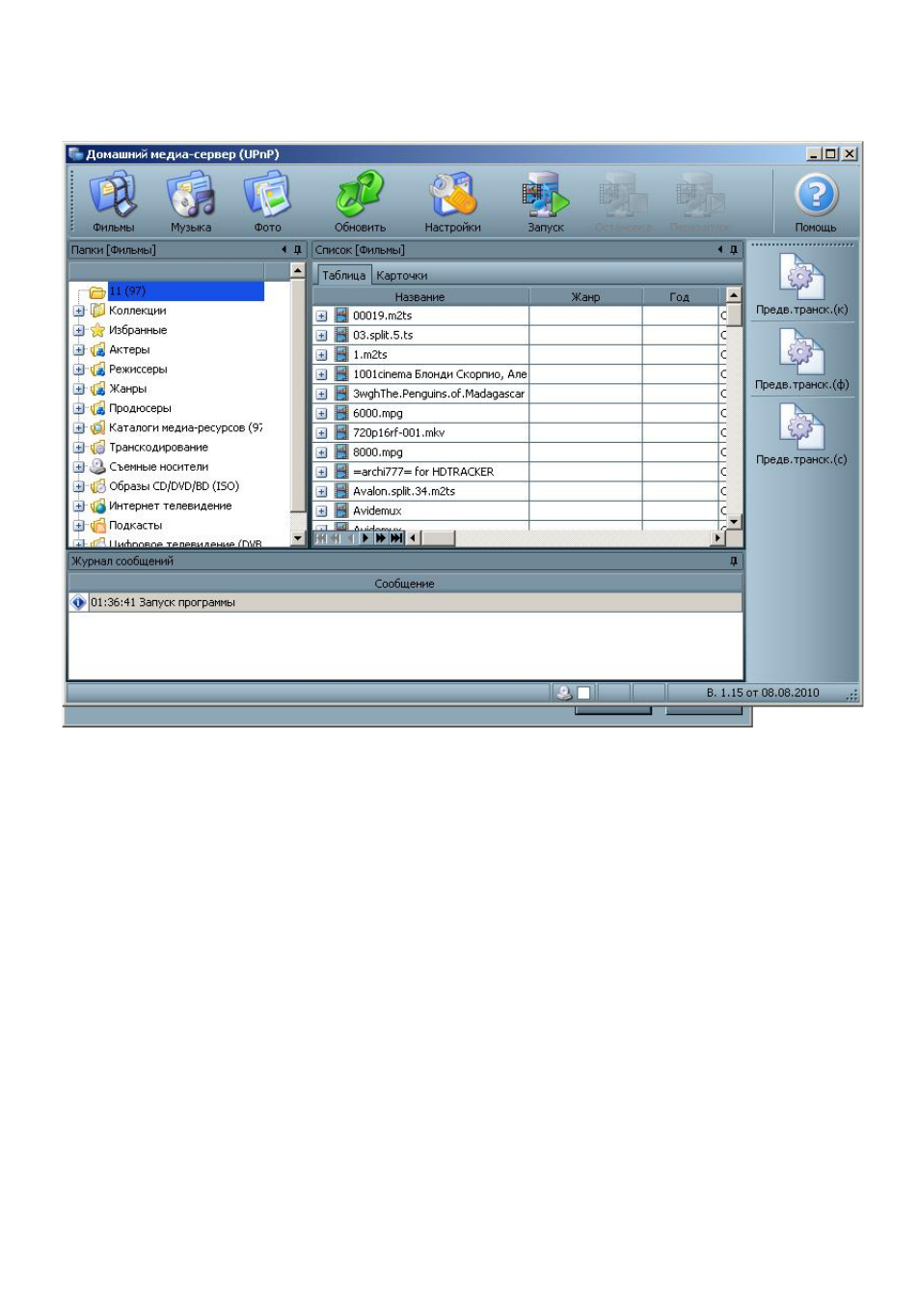
Task: Select the 11 (97) folder
Action: [185, 291]
